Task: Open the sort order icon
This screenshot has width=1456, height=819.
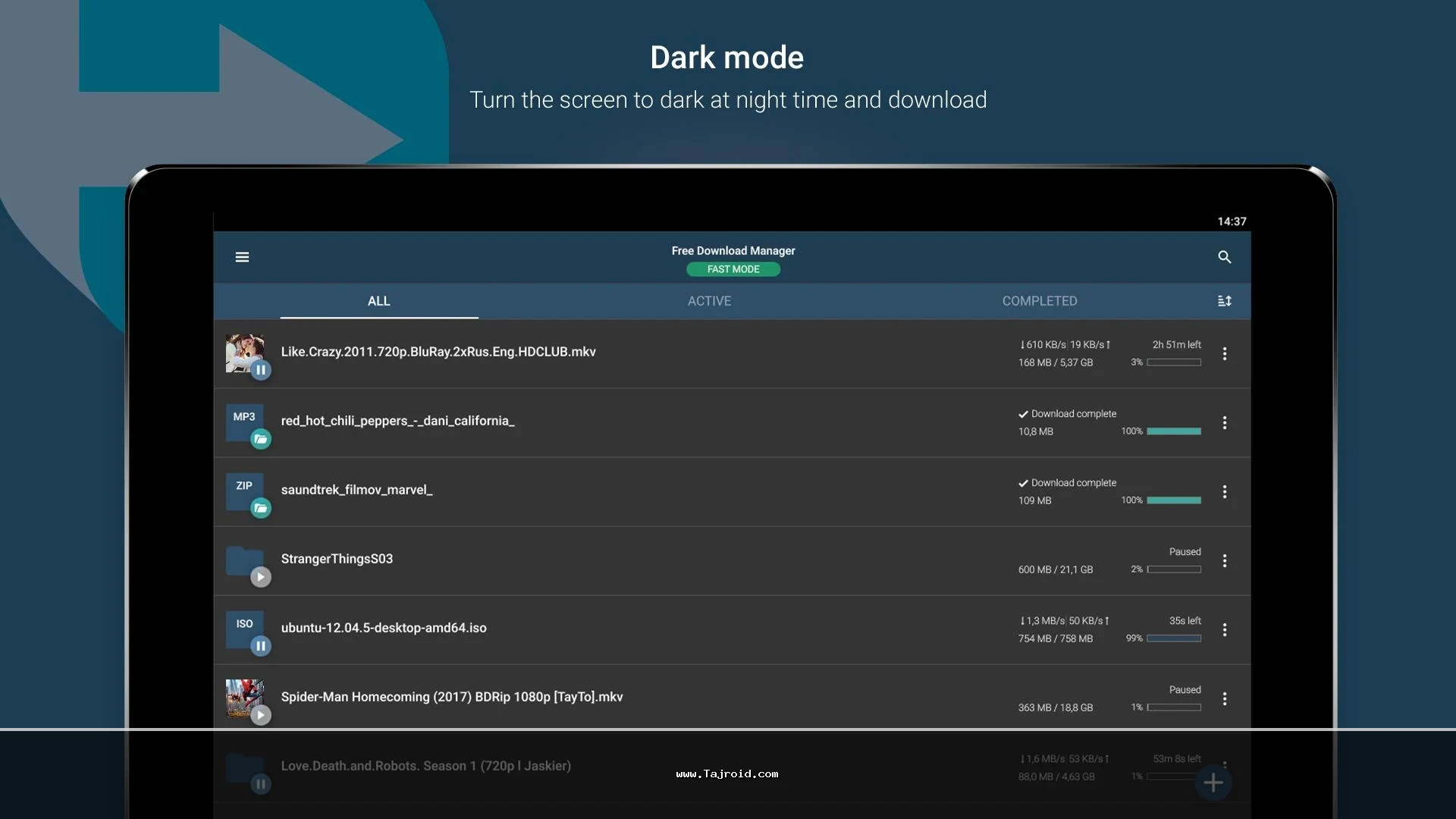Action: pos(1224,301)
